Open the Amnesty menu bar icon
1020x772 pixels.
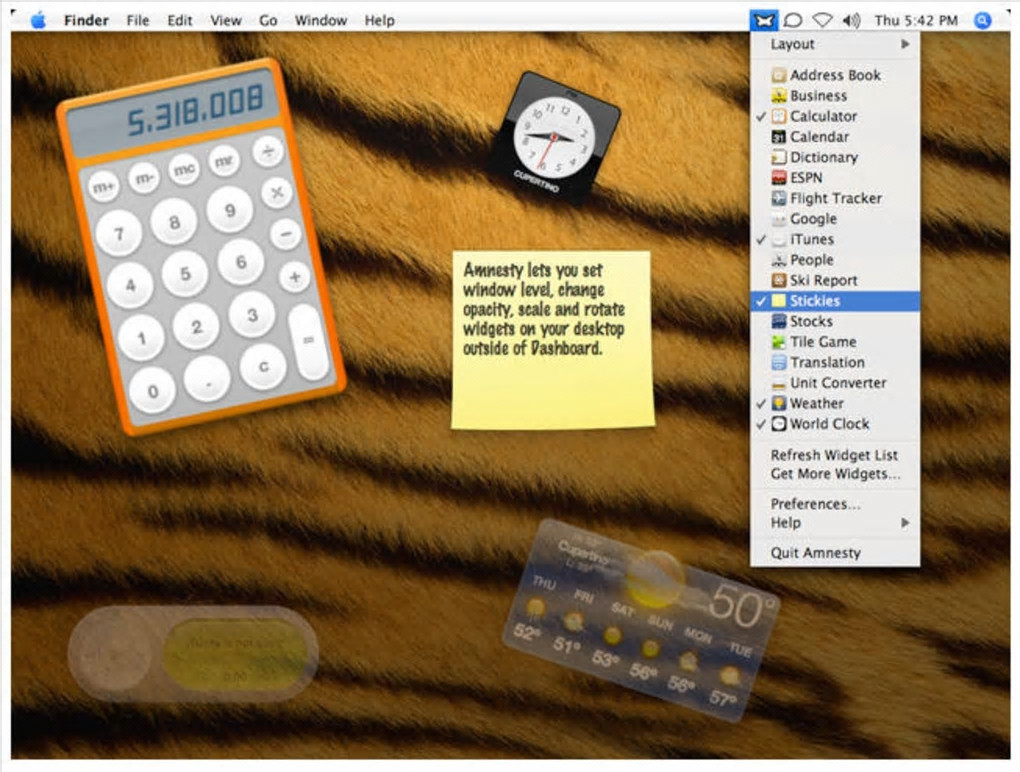764,20
